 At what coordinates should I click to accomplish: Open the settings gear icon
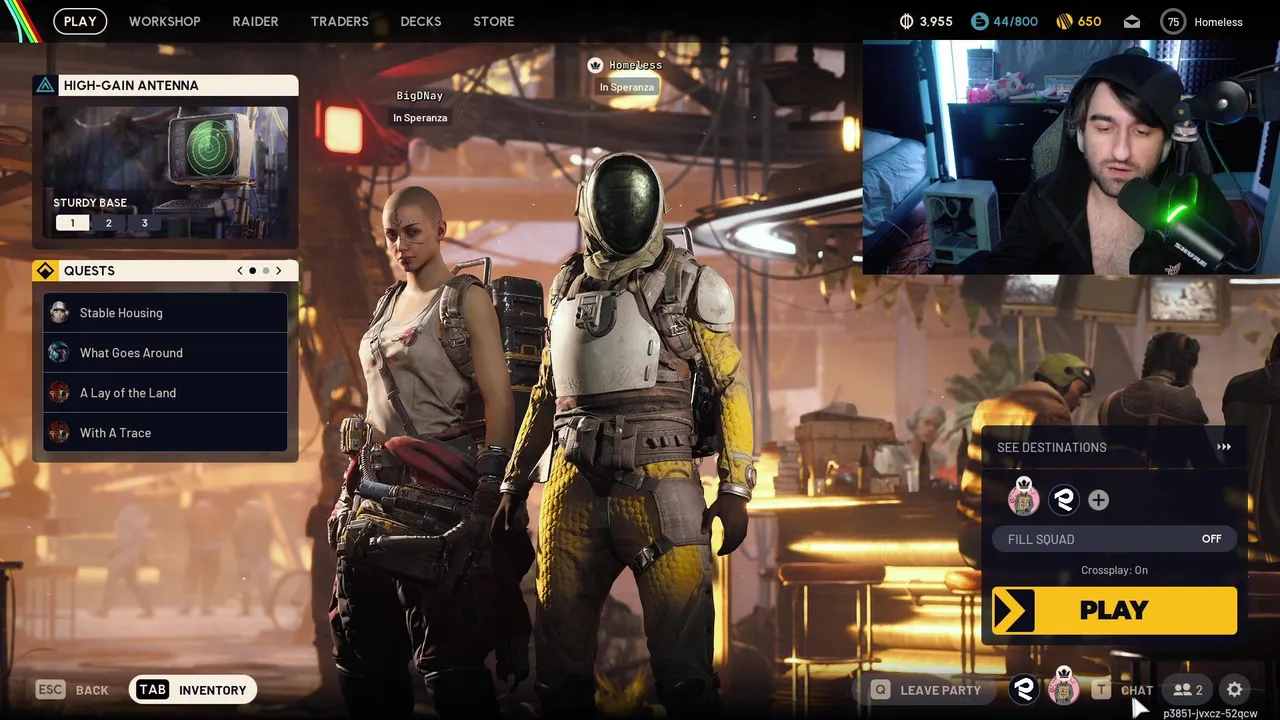click(x=1234, y=690)
